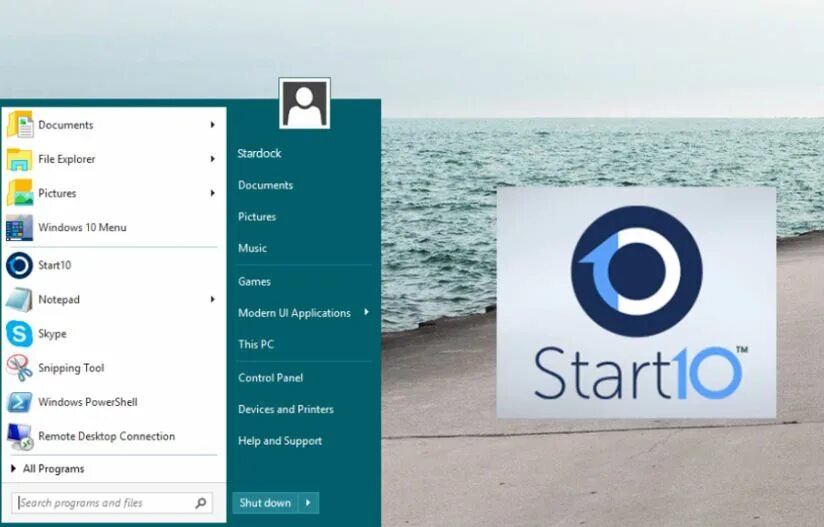Click the Search programs and files field
The height and width of the screenshot is (527, 824).
[x=112, y=503]
